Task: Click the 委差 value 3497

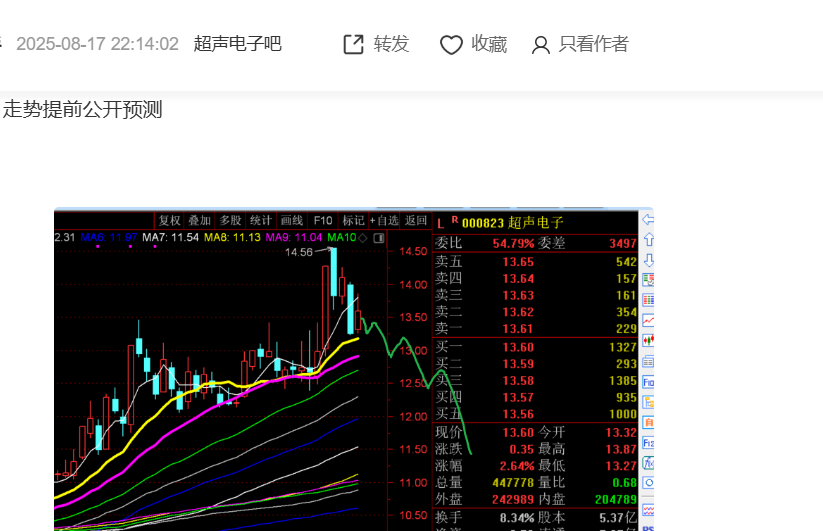Action: 623,243
